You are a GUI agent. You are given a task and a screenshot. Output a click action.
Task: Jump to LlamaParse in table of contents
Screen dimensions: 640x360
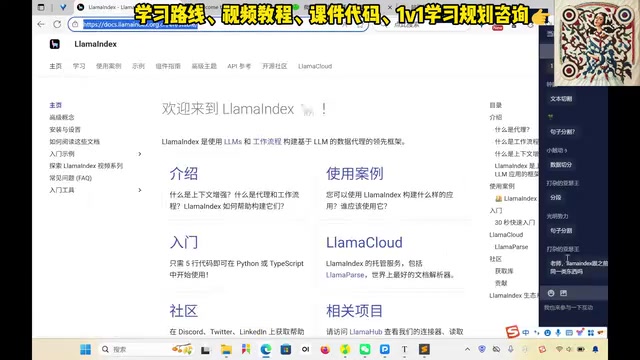point(511,247)
